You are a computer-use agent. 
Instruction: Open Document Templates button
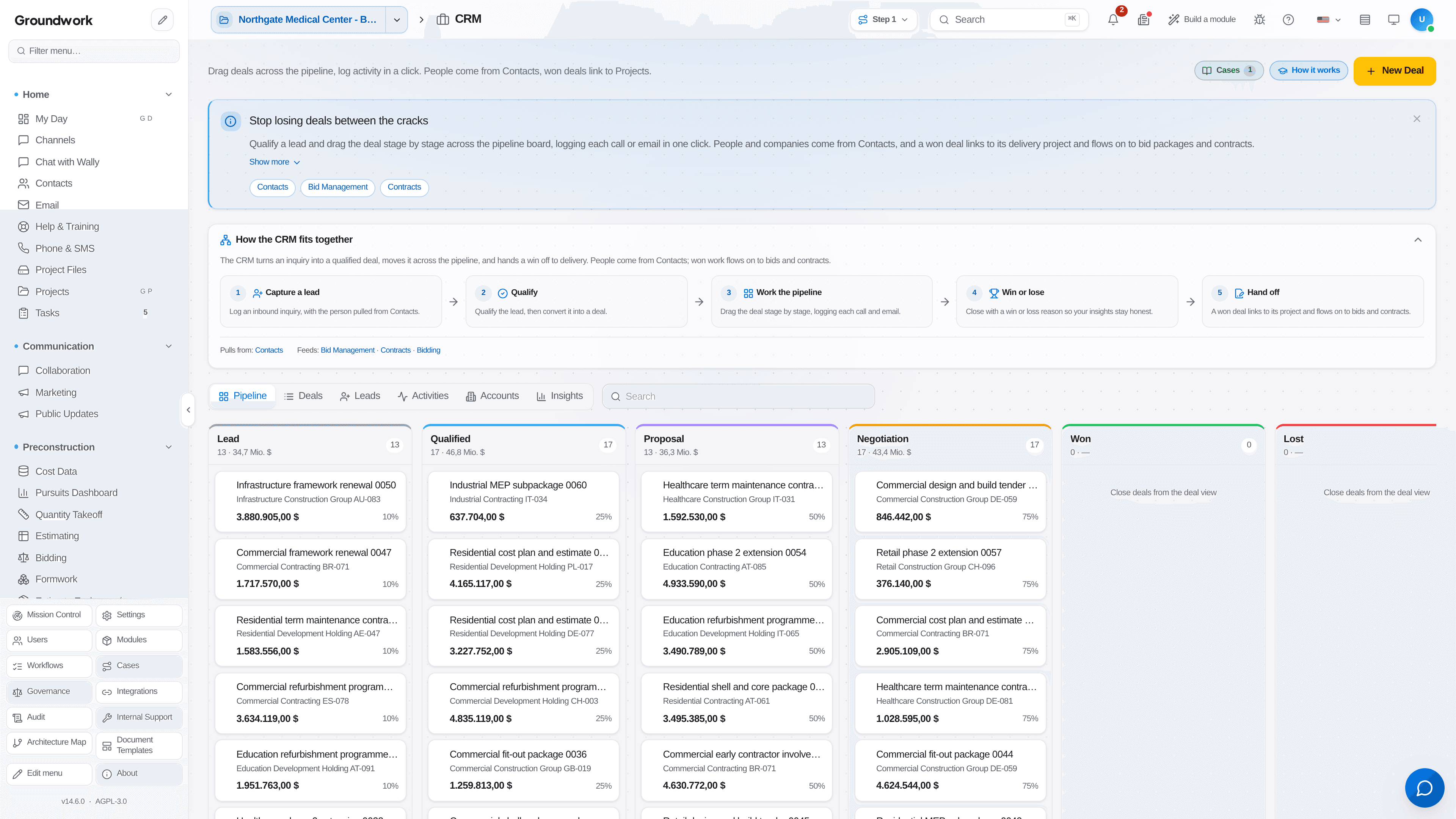coord(139,745)
